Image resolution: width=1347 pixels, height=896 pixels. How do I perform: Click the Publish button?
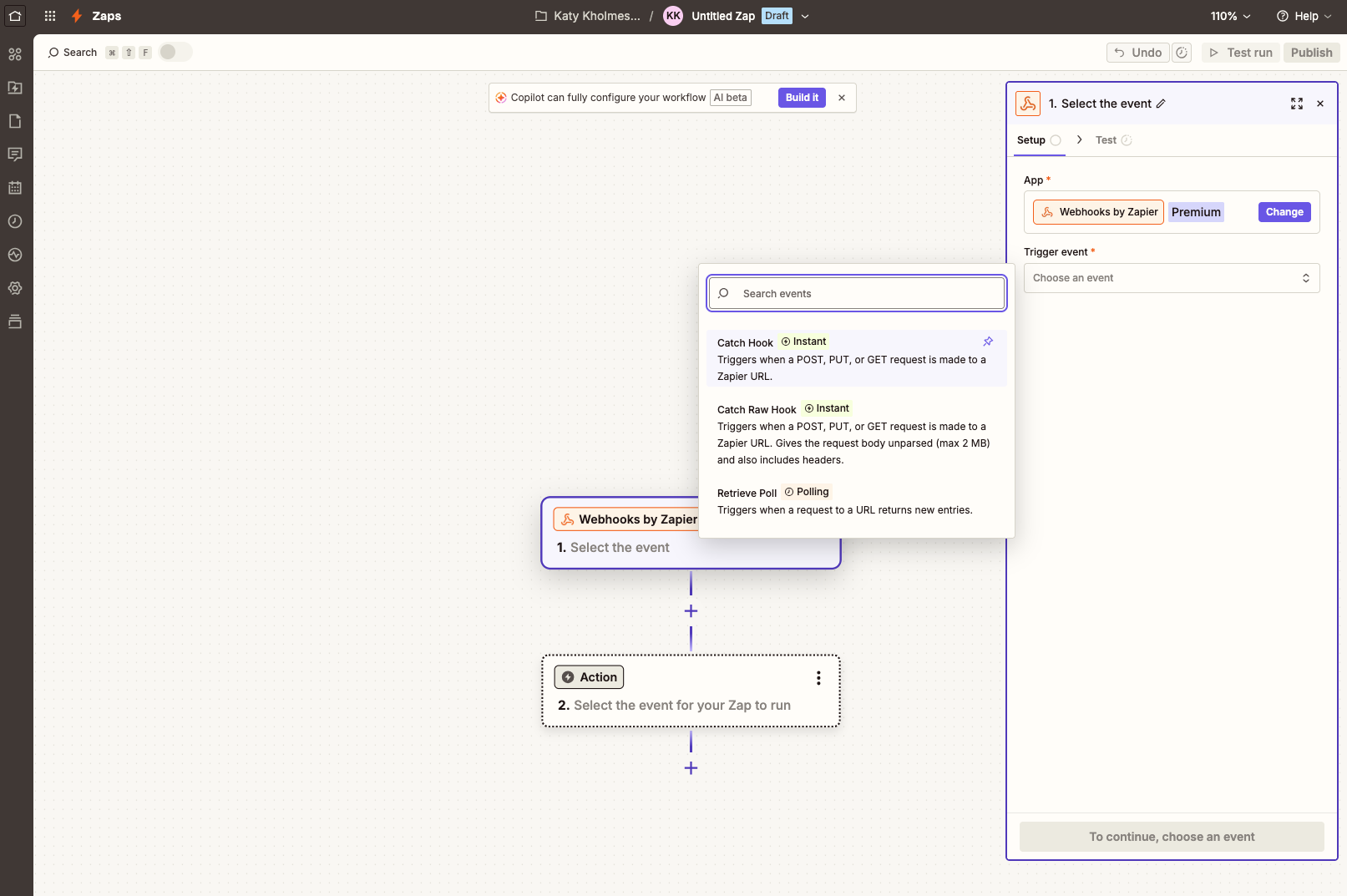1311,53
